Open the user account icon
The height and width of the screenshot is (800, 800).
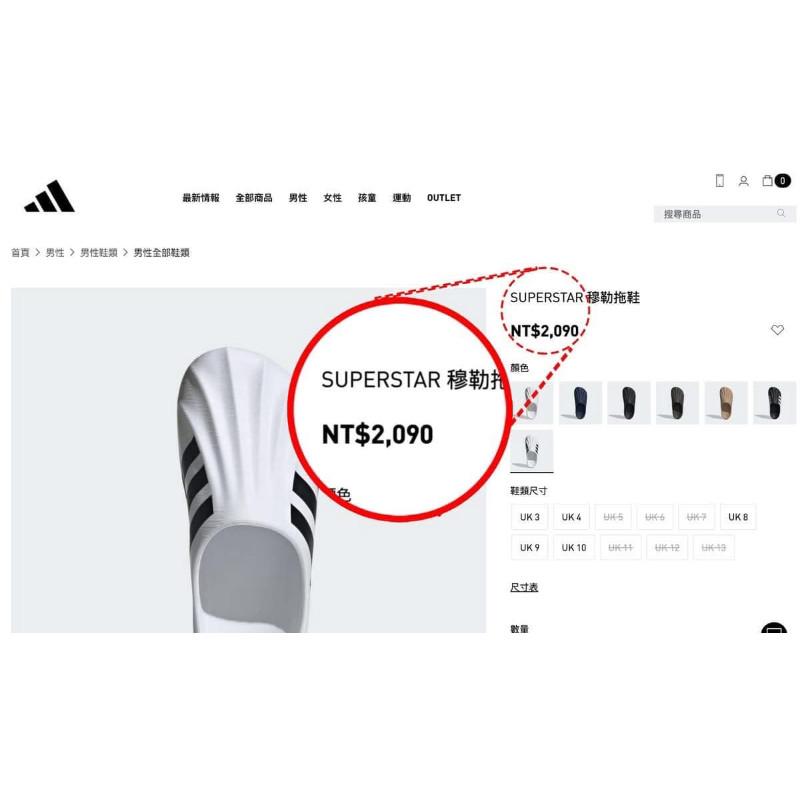pos(743,181)
